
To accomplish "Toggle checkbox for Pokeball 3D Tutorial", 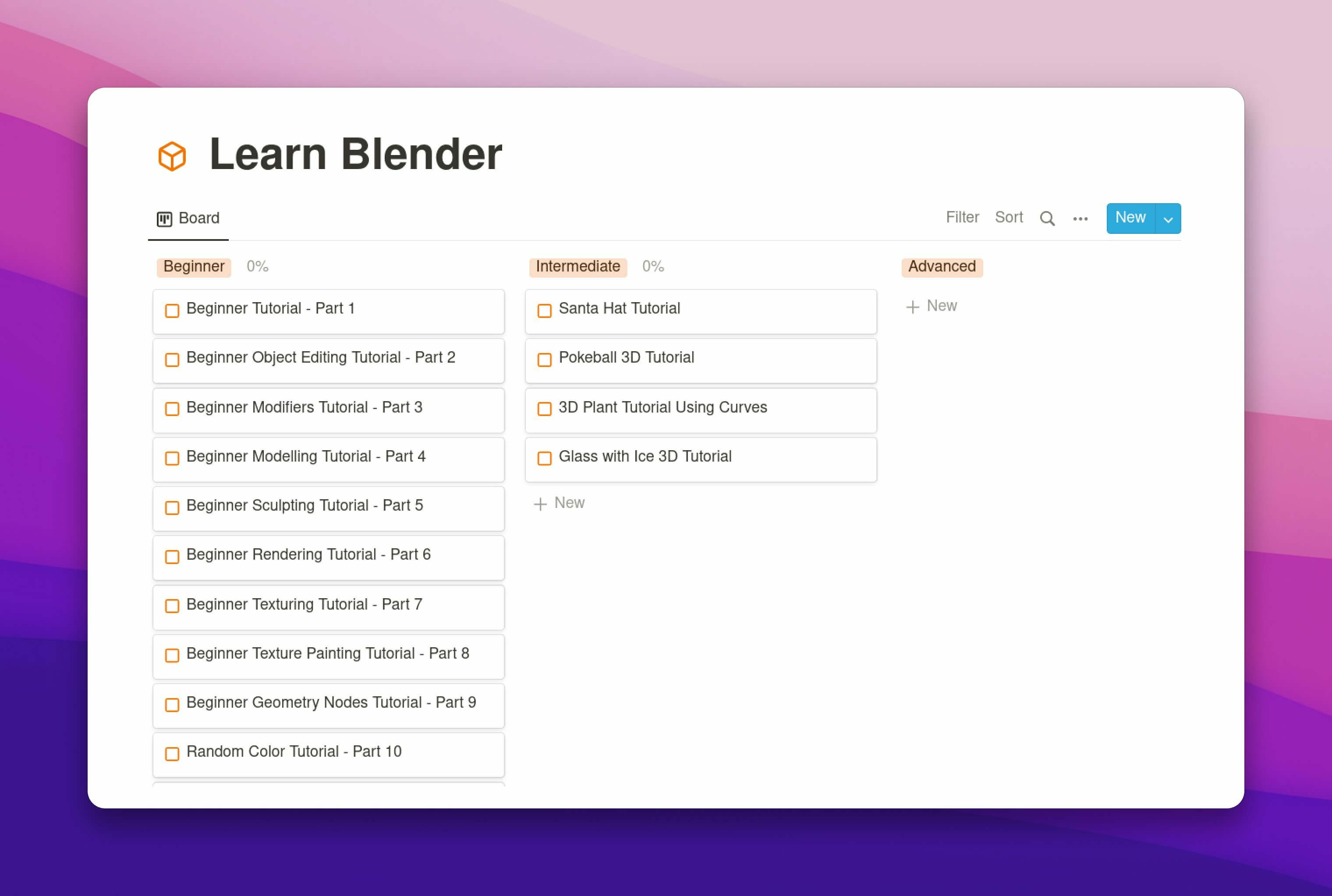I will pos(544,358).
